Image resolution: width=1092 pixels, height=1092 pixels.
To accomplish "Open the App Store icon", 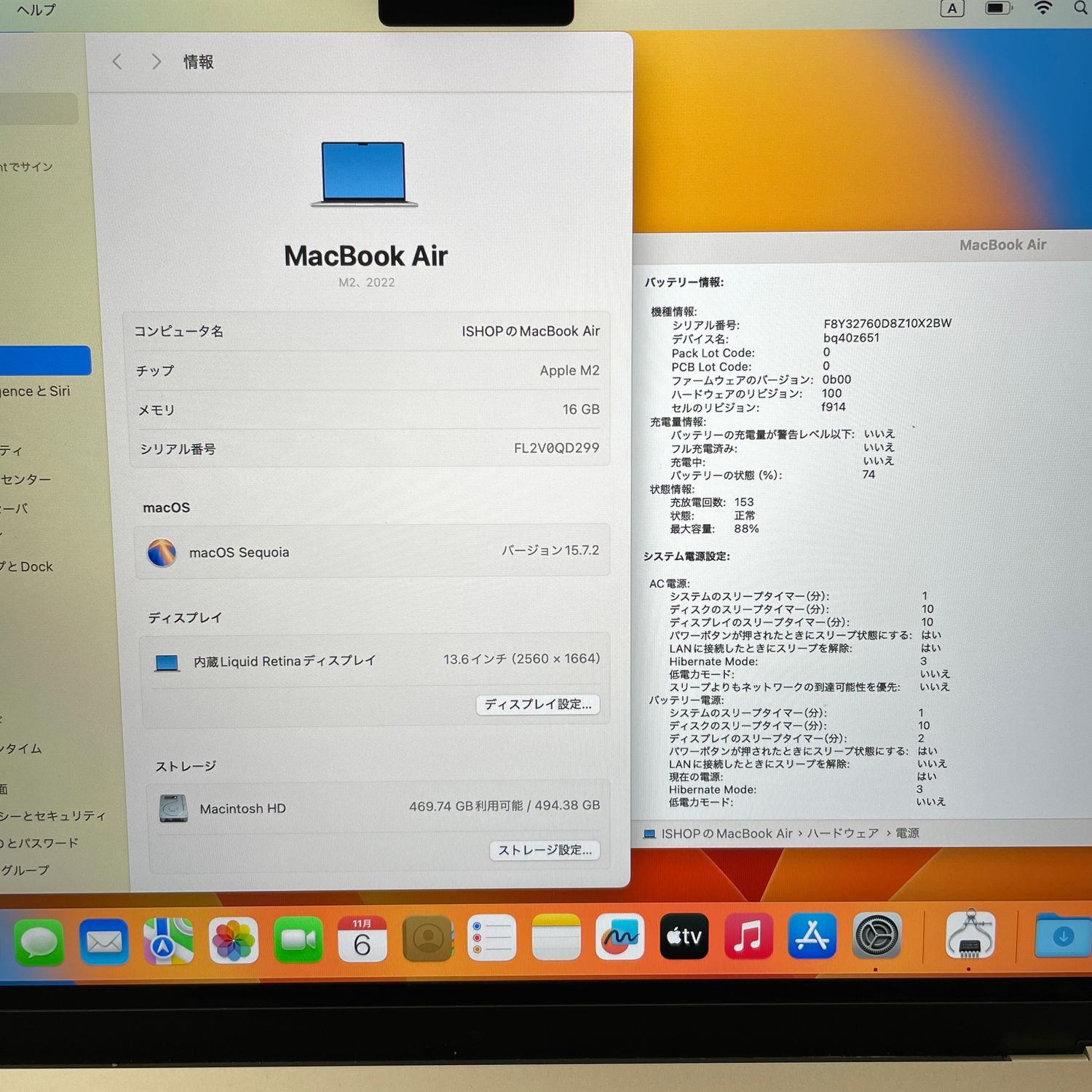I will click(812, 936).
